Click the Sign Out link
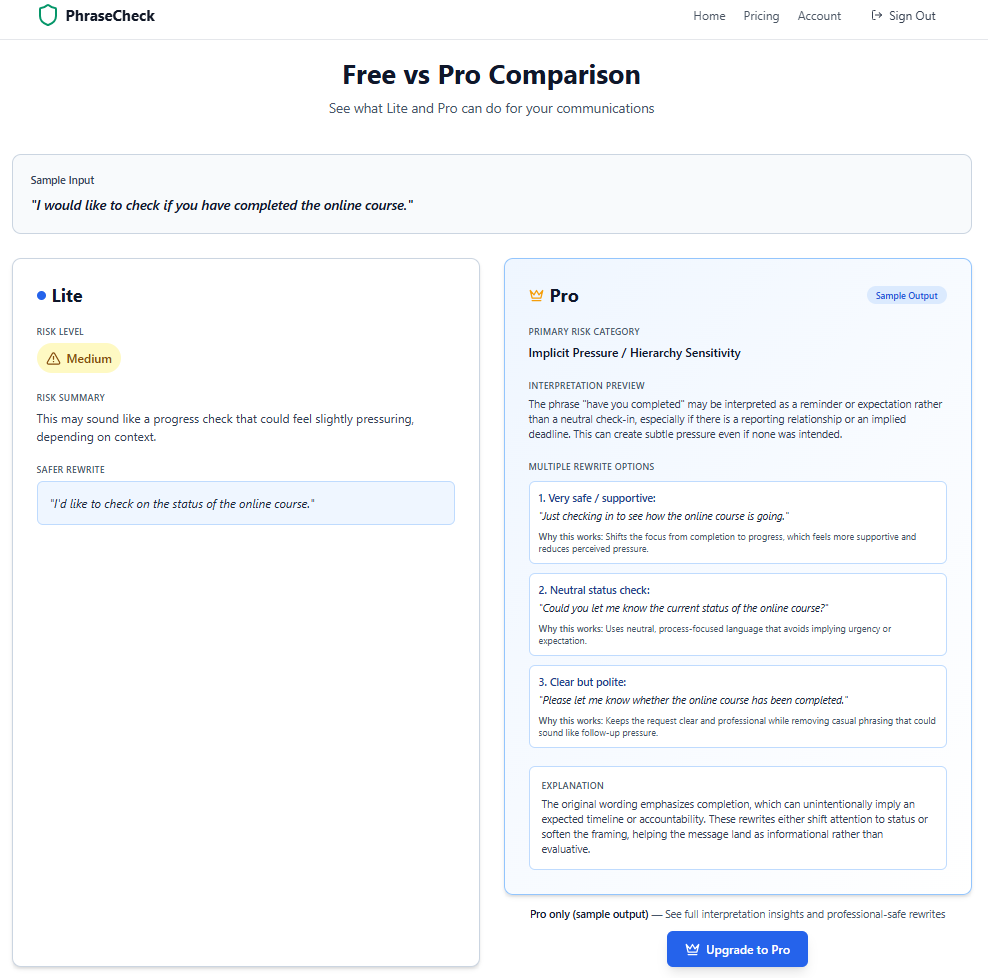The height and width of the screenshot is (978, 988). (x=910, y=15)
